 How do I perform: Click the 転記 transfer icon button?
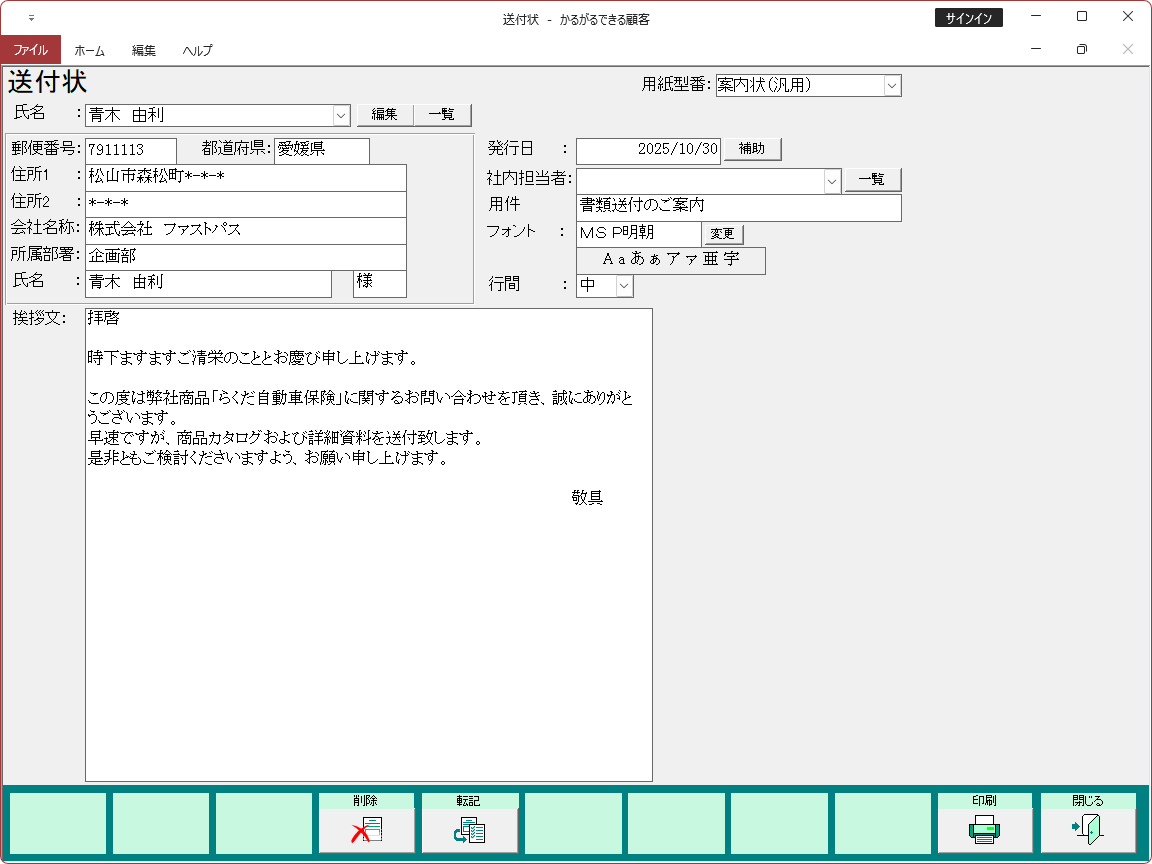pyautogui.click(x=469, y=829)
